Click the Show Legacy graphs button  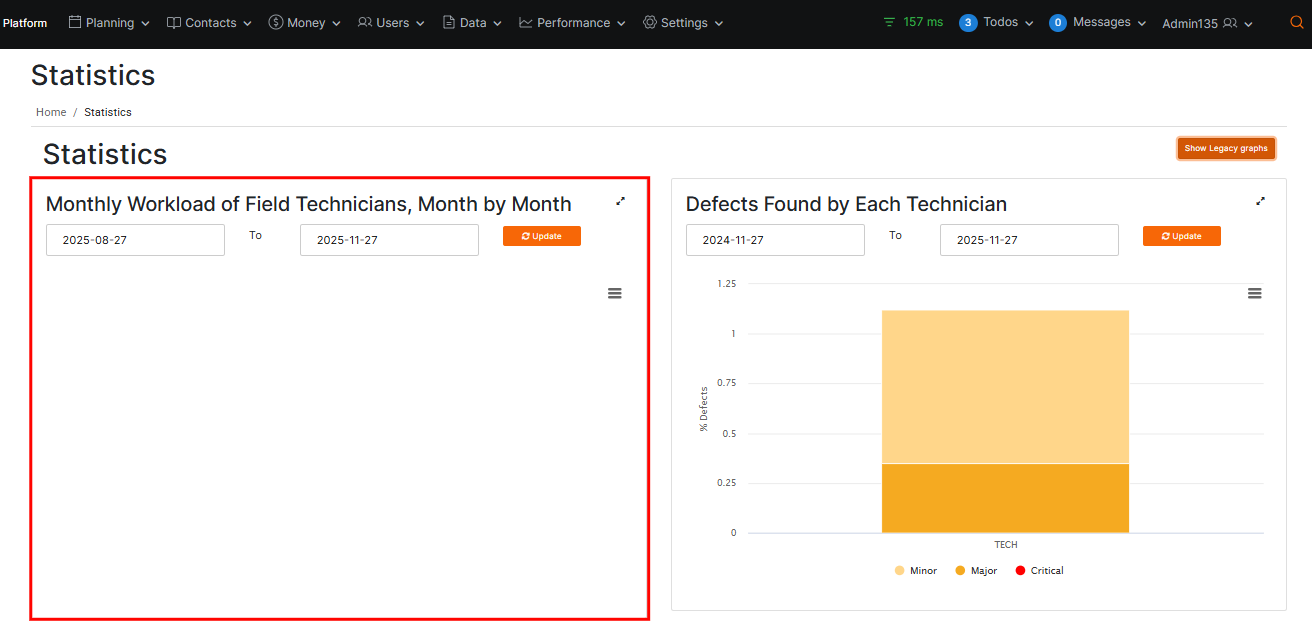(x=1225, y=148)
